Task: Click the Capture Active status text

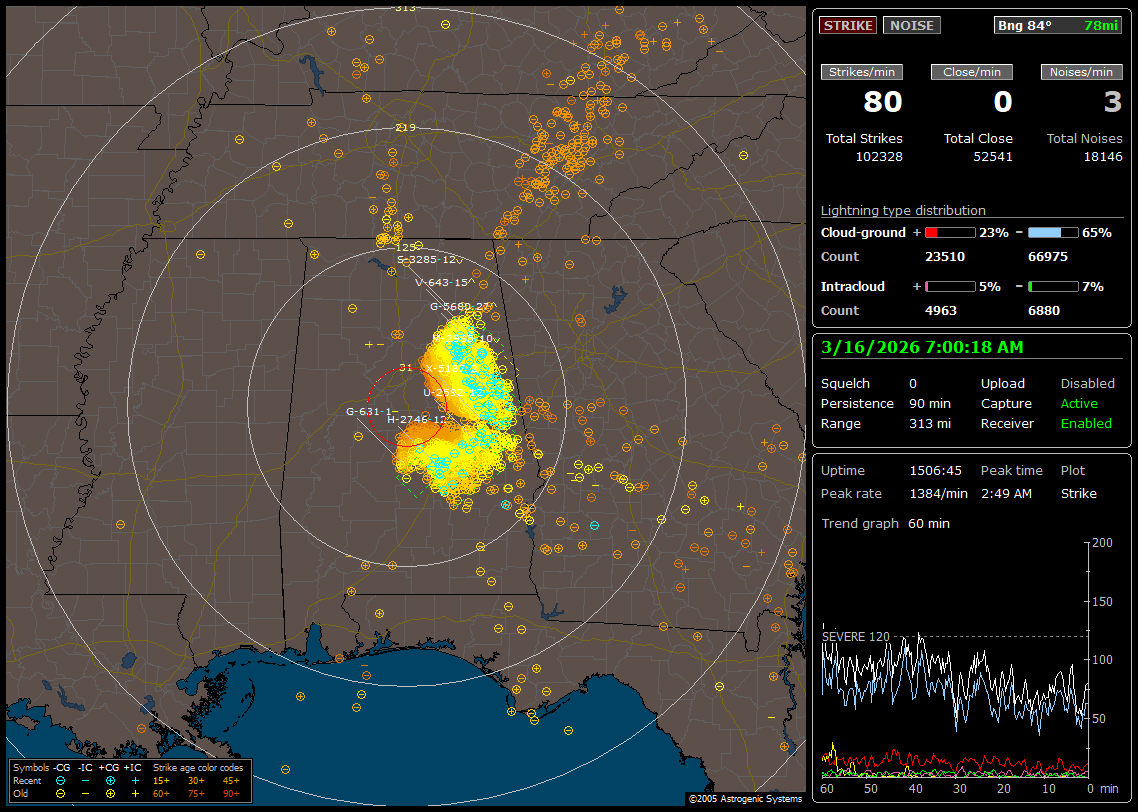Action: click(x=1078, y=404)
